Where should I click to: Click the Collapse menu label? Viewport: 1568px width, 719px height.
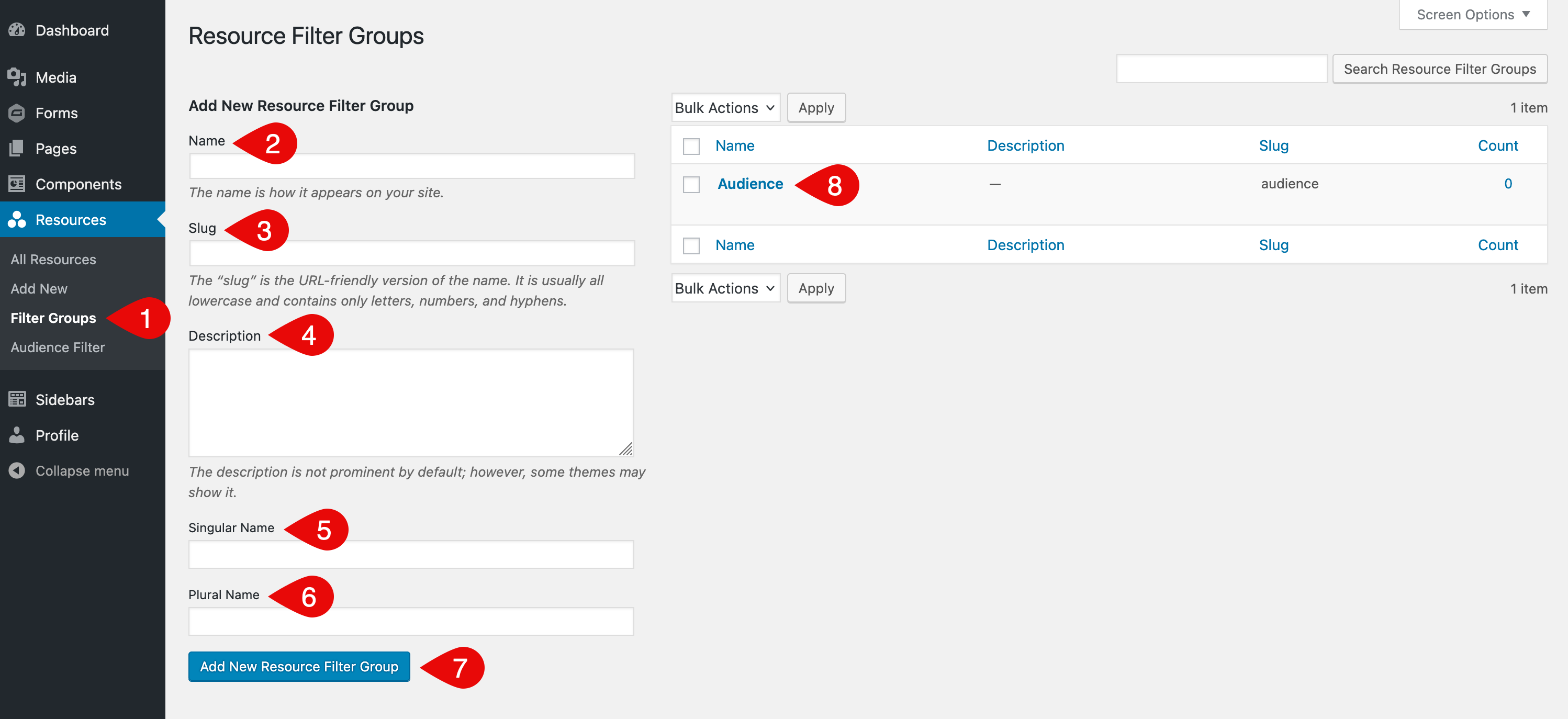(x=82, y=470)
